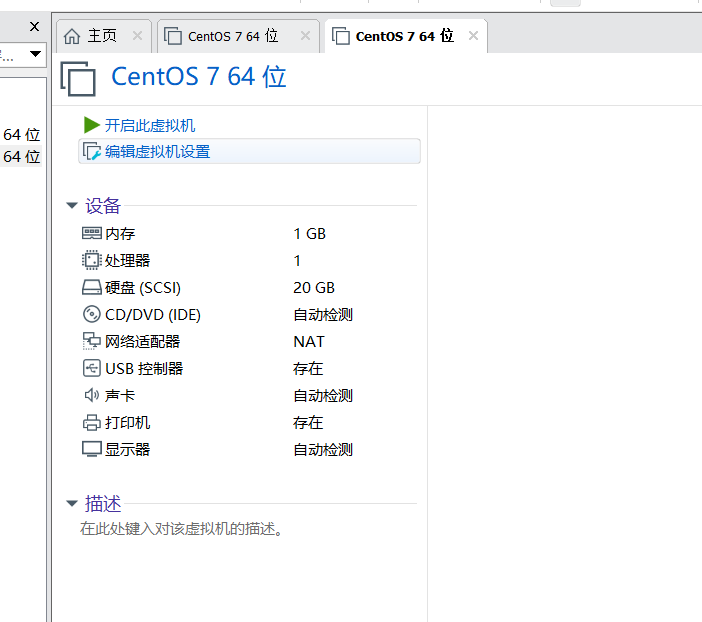Select the highlighted second 64 位 library entry

click(21, 157)
